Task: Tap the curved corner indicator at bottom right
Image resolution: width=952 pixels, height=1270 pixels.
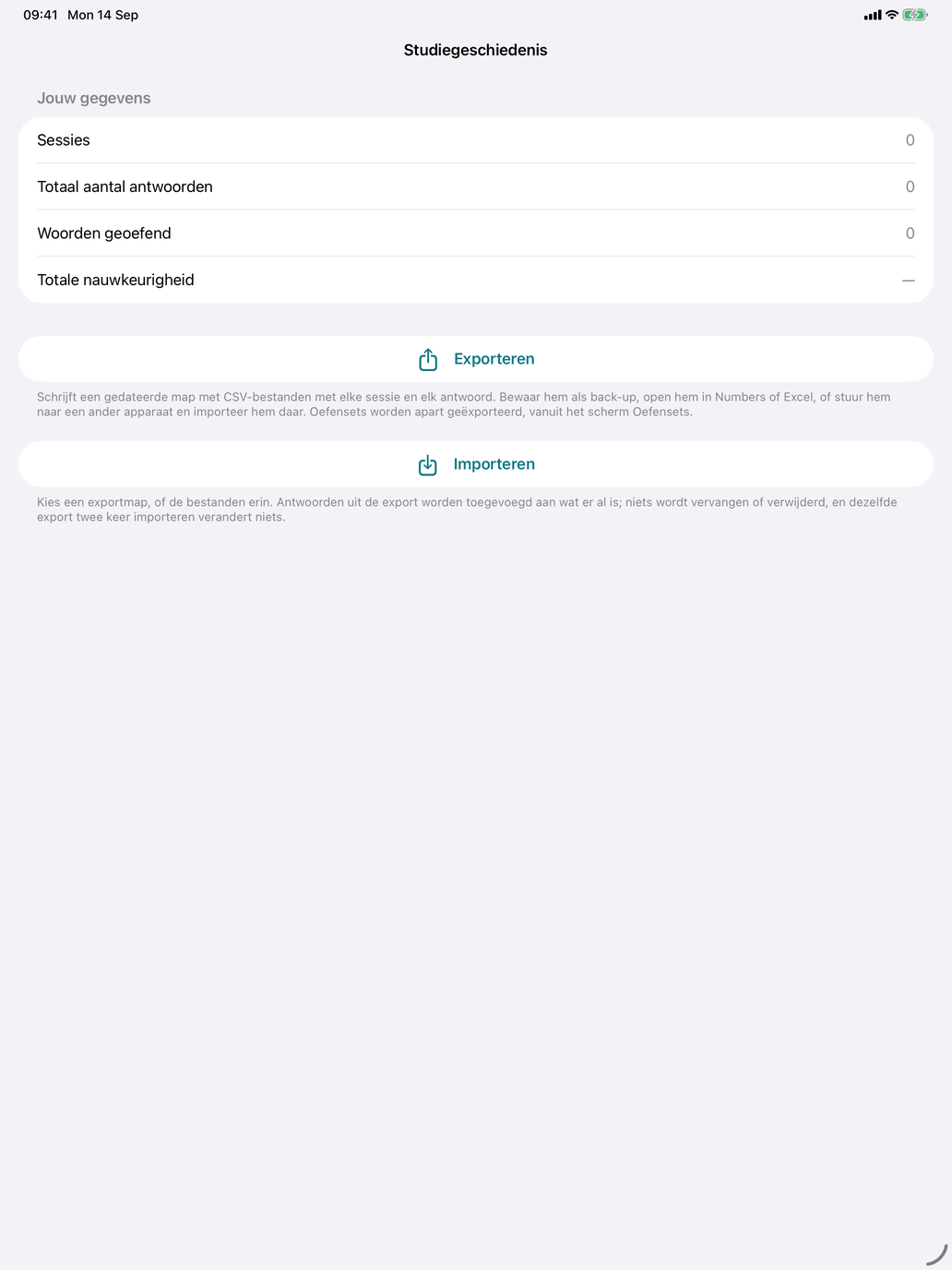Action: [937, 1255]
